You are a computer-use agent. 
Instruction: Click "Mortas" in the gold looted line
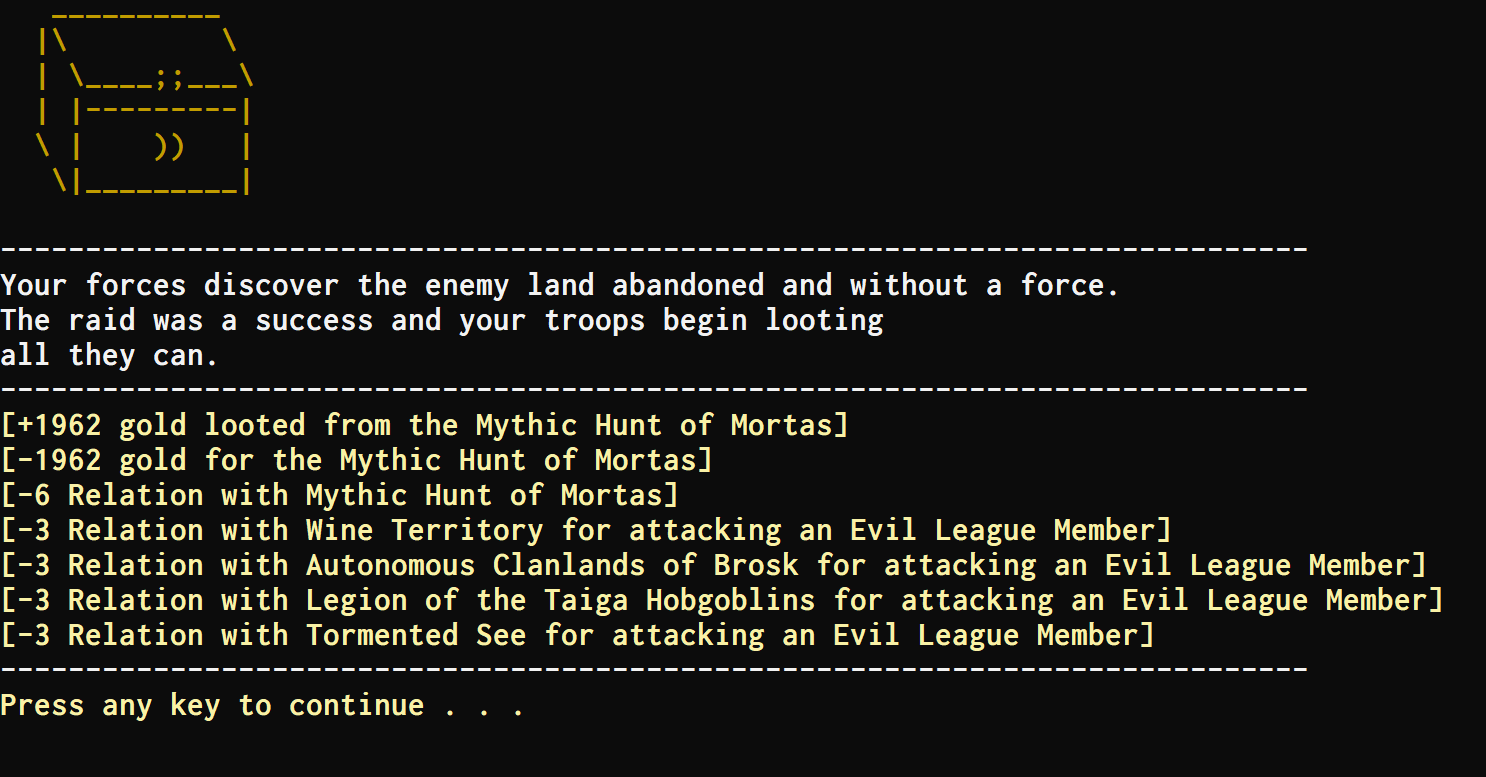(781, 425)
